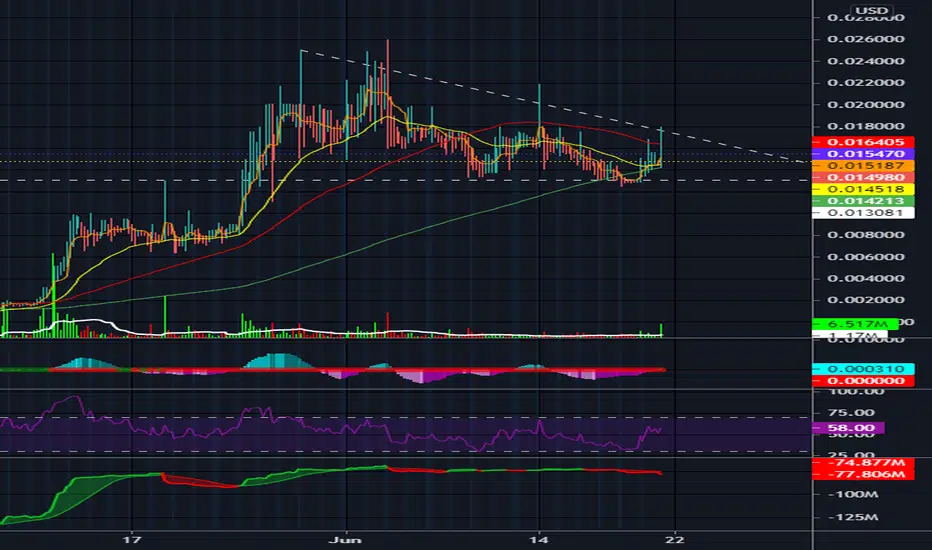Select the -77.806M indicator value tag
The image size is (932, 550).
pyautogui.click(x=863, y=474)
